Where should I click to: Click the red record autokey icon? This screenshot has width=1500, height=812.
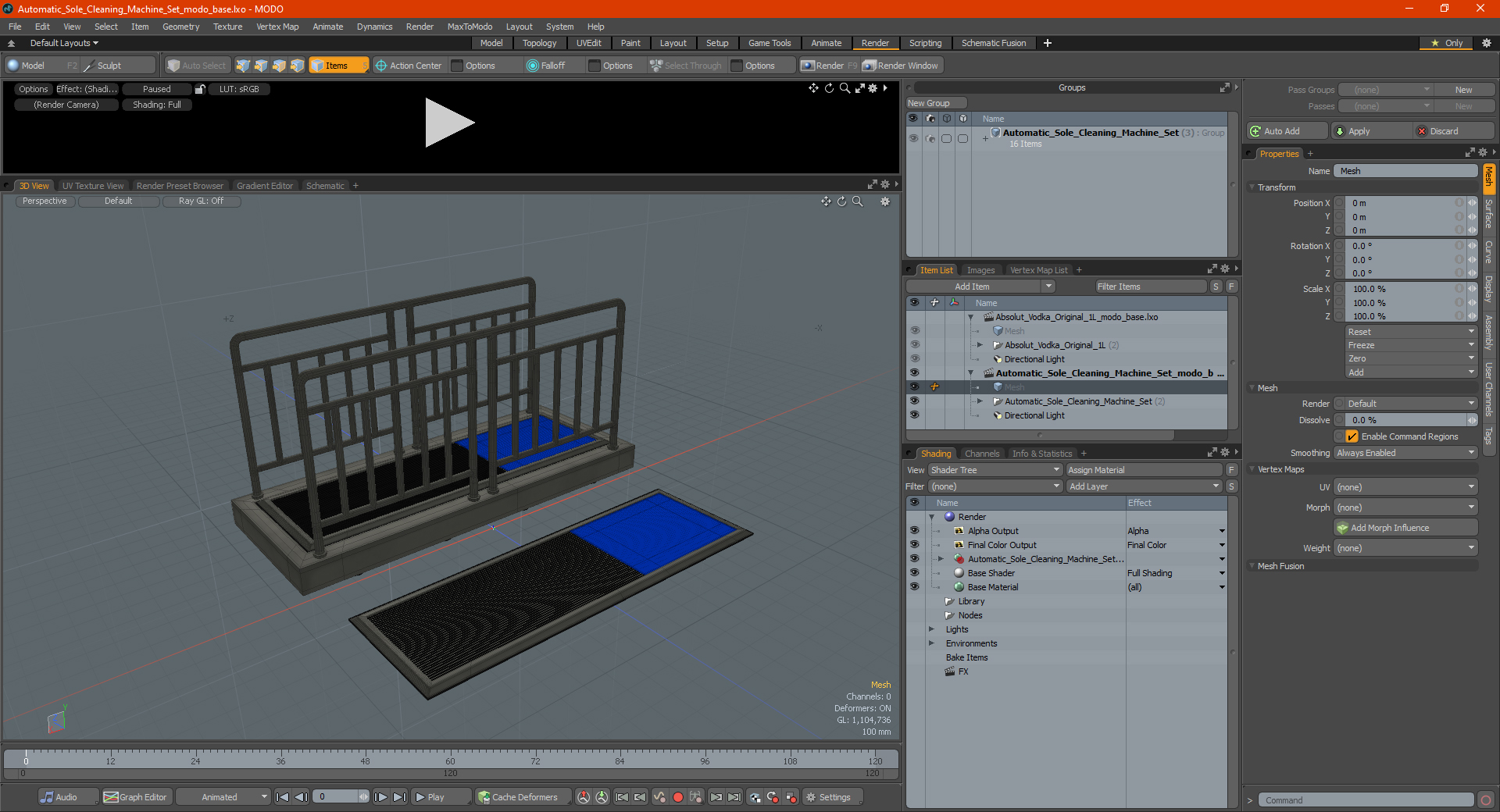pyautogui.click(x=678, y=797)
